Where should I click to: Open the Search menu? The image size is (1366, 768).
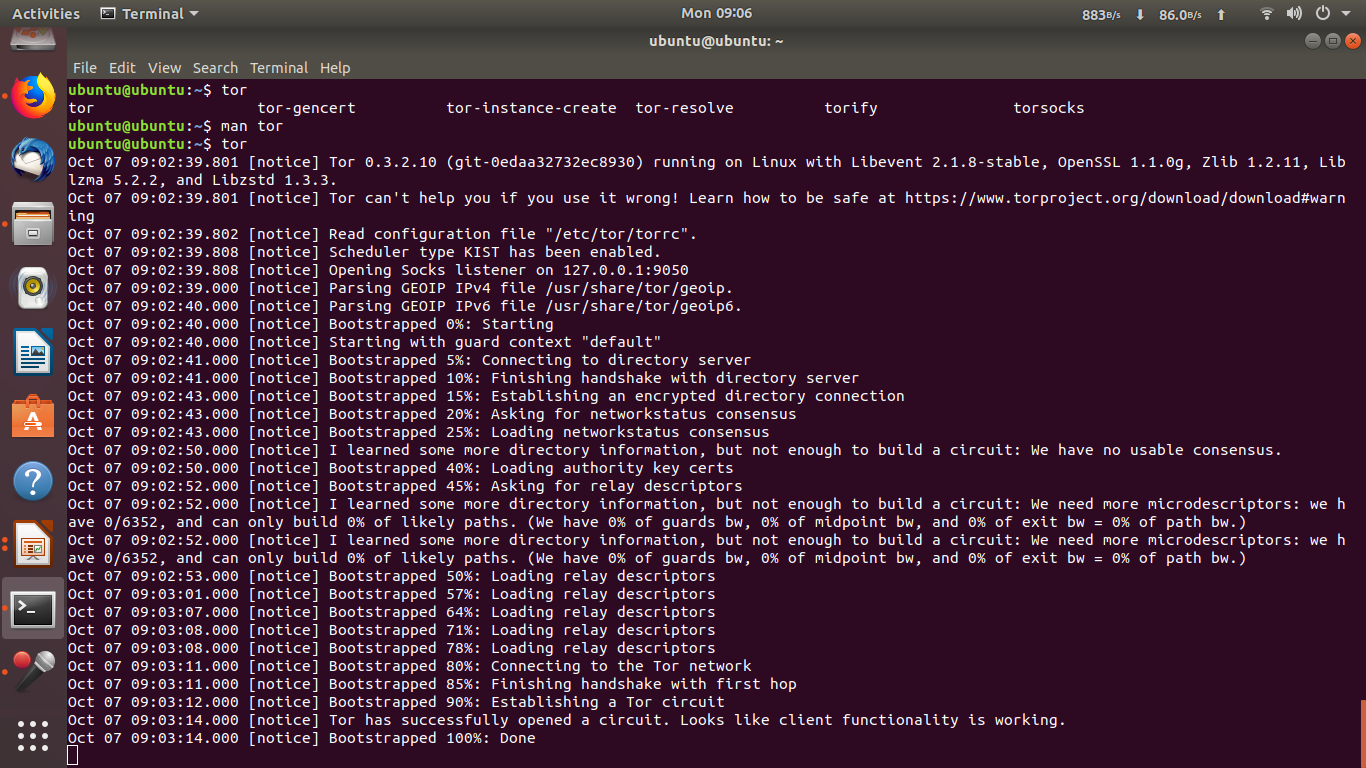(x=215, y=68)
